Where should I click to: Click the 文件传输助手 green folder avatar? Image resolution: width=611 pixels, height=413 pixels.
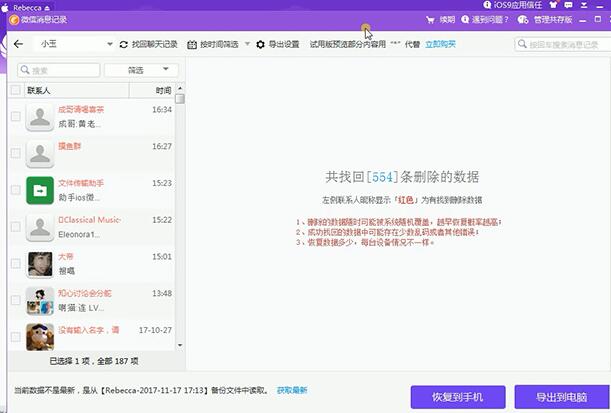[x=40, y=190]
